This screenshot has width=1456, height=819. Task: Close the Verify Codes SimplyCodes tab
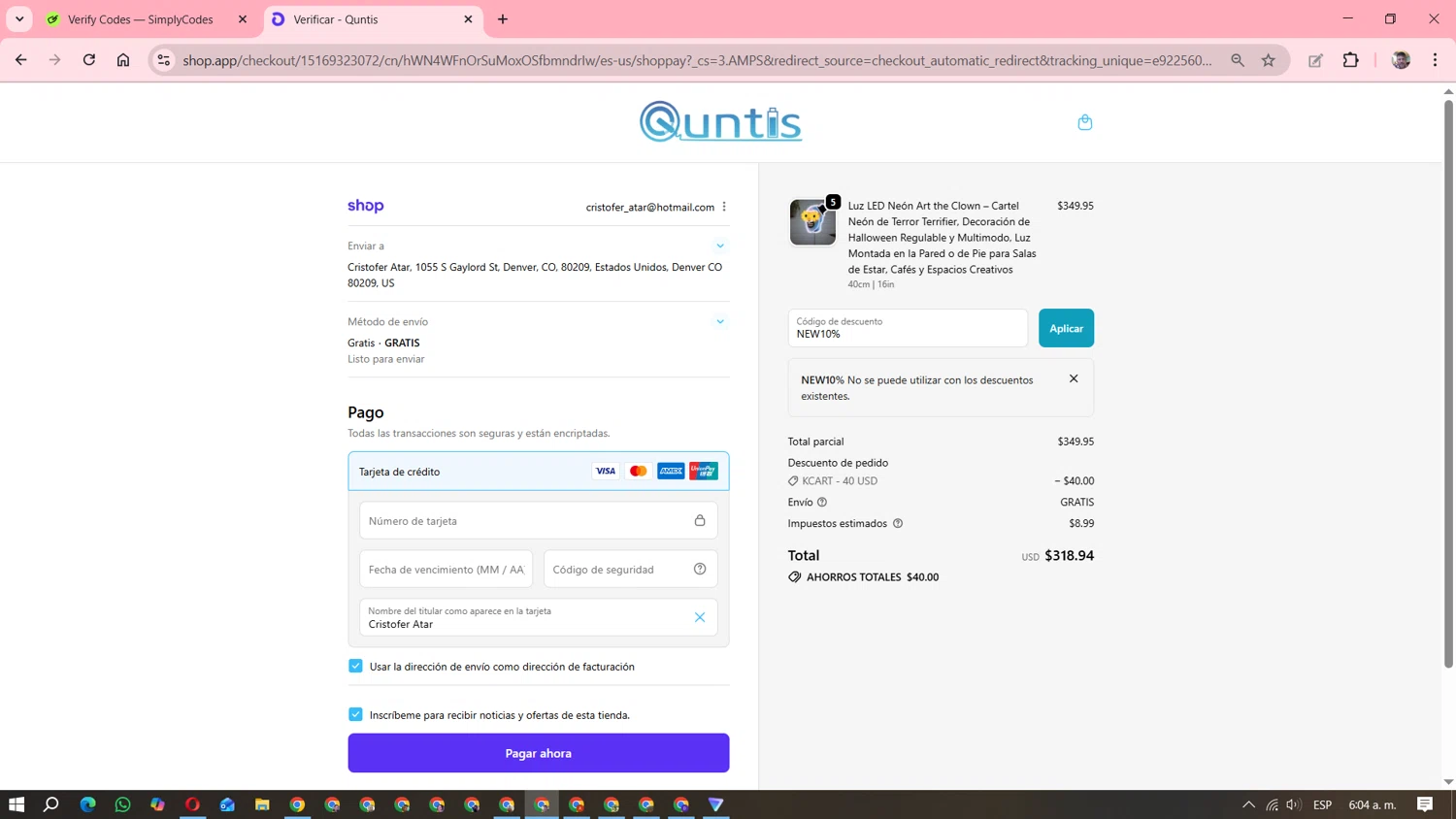(x=243, y=19)
